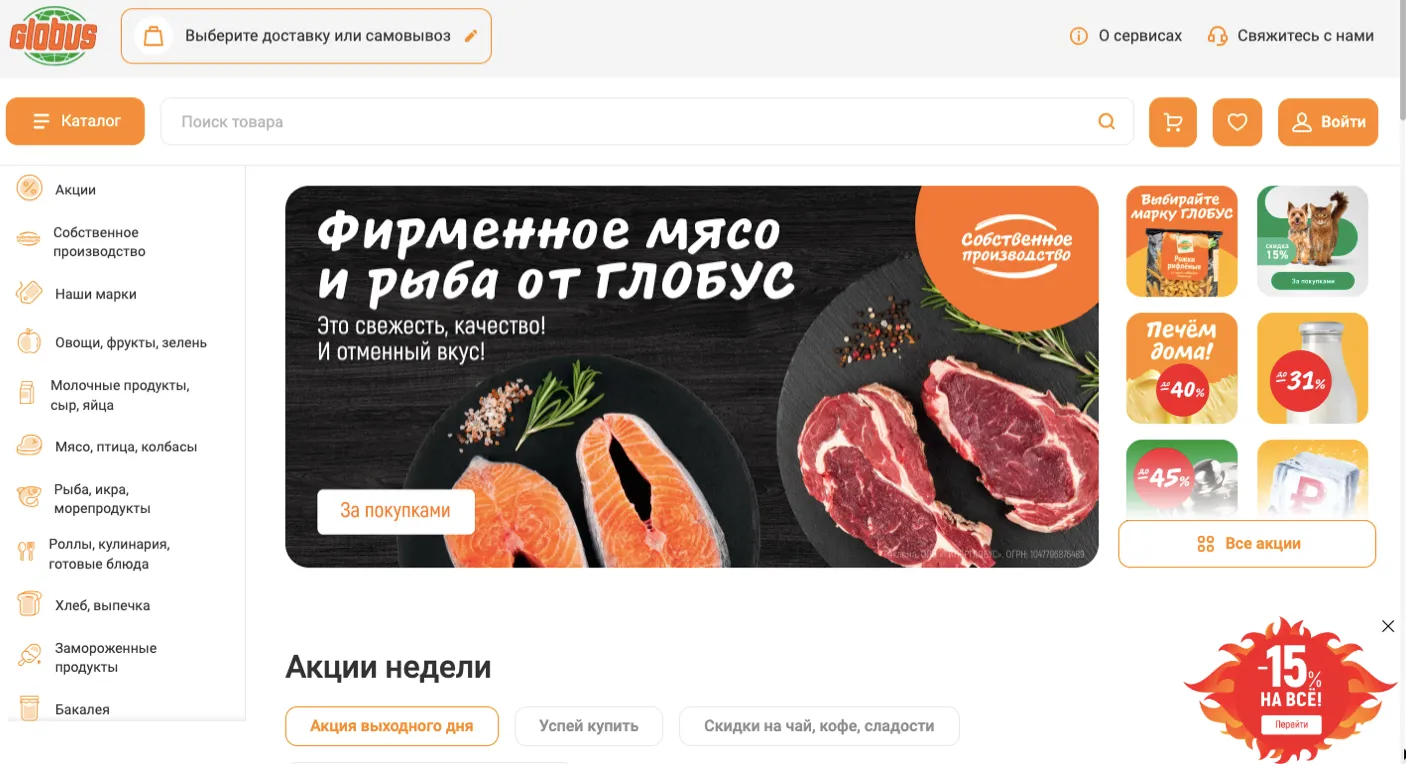Viewport: 1406px width, 764px height.
Task: Click the Войти login button
Action: 1328,122
